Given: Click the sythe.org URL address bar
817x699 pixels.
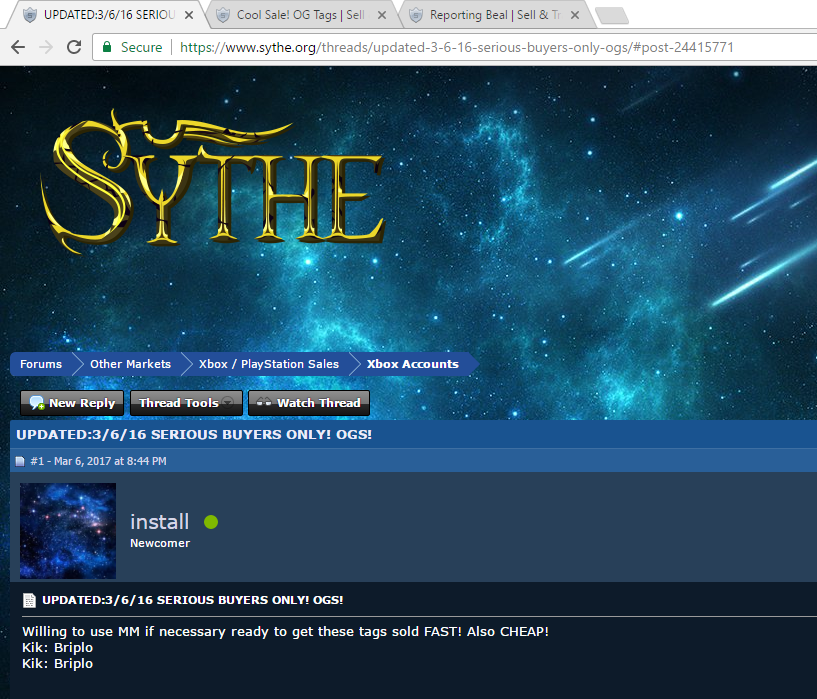Looking at the screenshot, I should pyautogui.click(x=456, y=47).
